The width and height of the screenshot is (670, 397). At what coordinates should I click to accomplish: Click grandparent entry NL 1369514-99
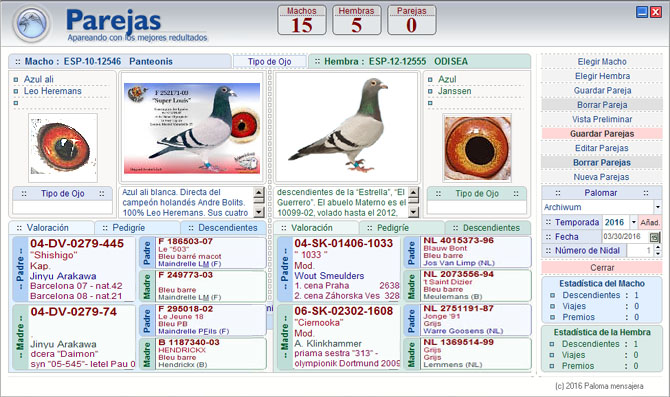coord(467,354)
